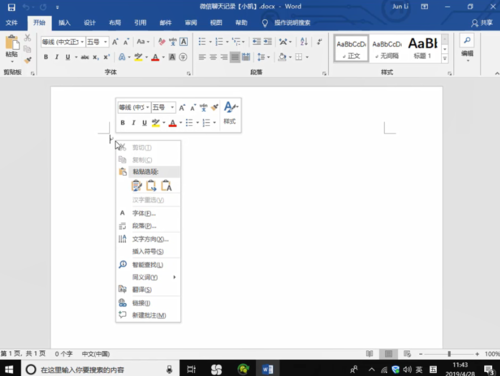Choose New Comment in context menu
The image size is (500, 376).
click(x=148, y=315)
